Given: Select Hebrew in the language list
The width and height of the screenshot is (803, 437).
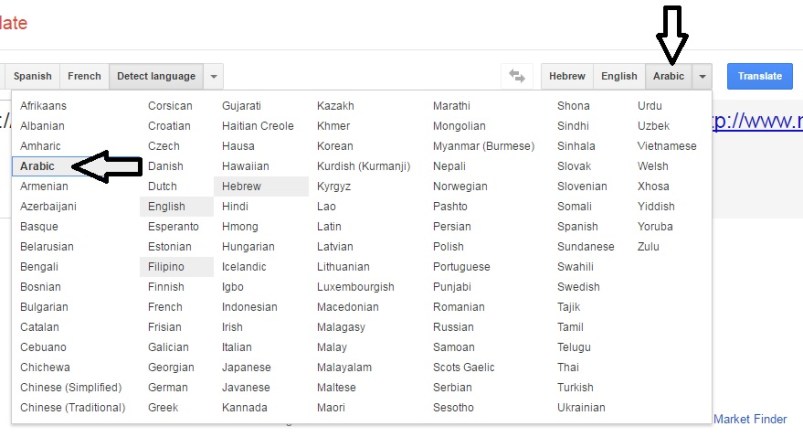Looking at the screenshot, I should (x=242, y=186).
